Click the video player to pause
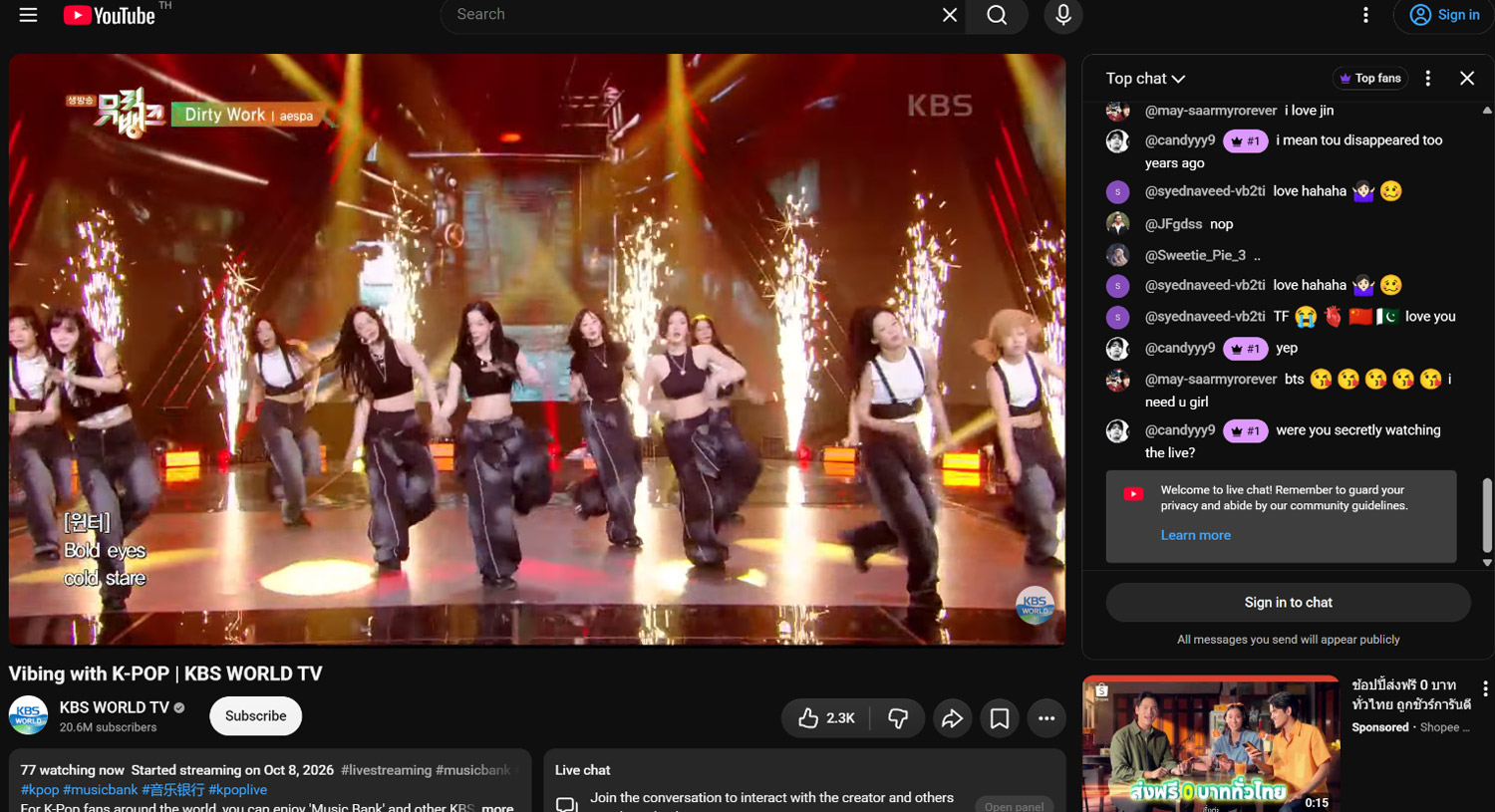 point(537,350)
